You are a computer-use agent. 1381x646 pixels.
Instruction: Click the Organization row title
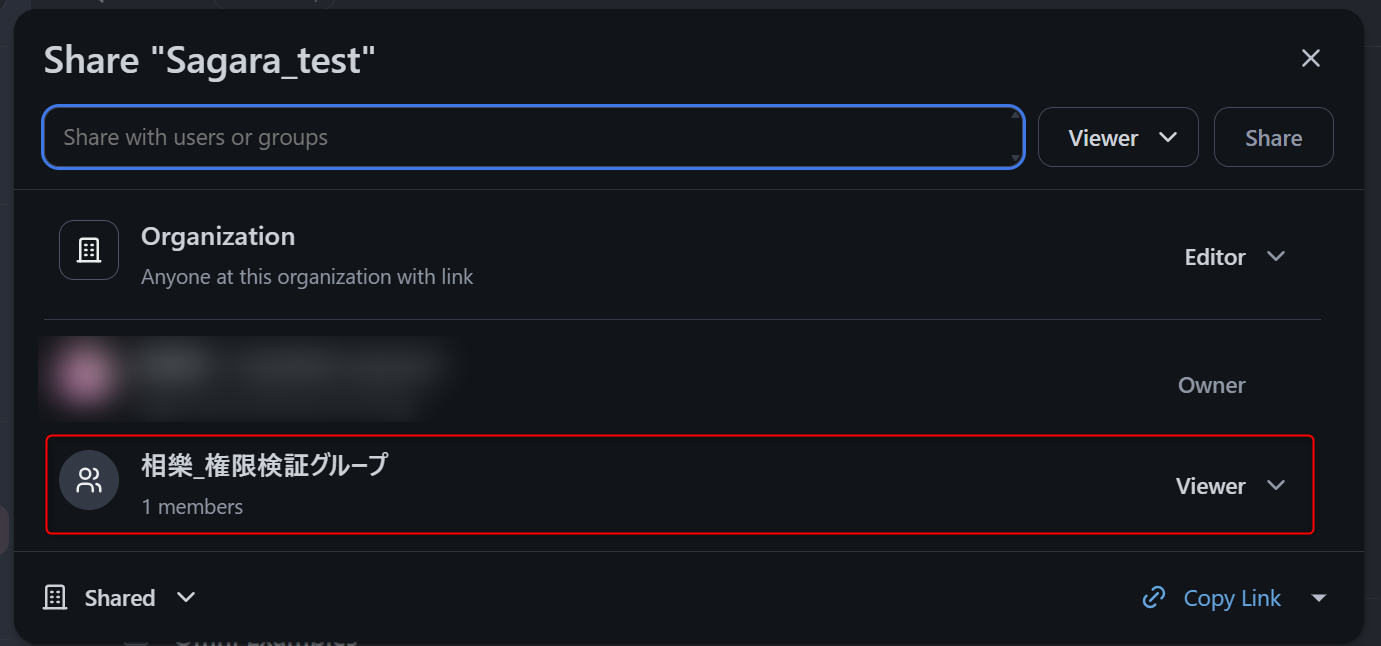click(218, 237)
